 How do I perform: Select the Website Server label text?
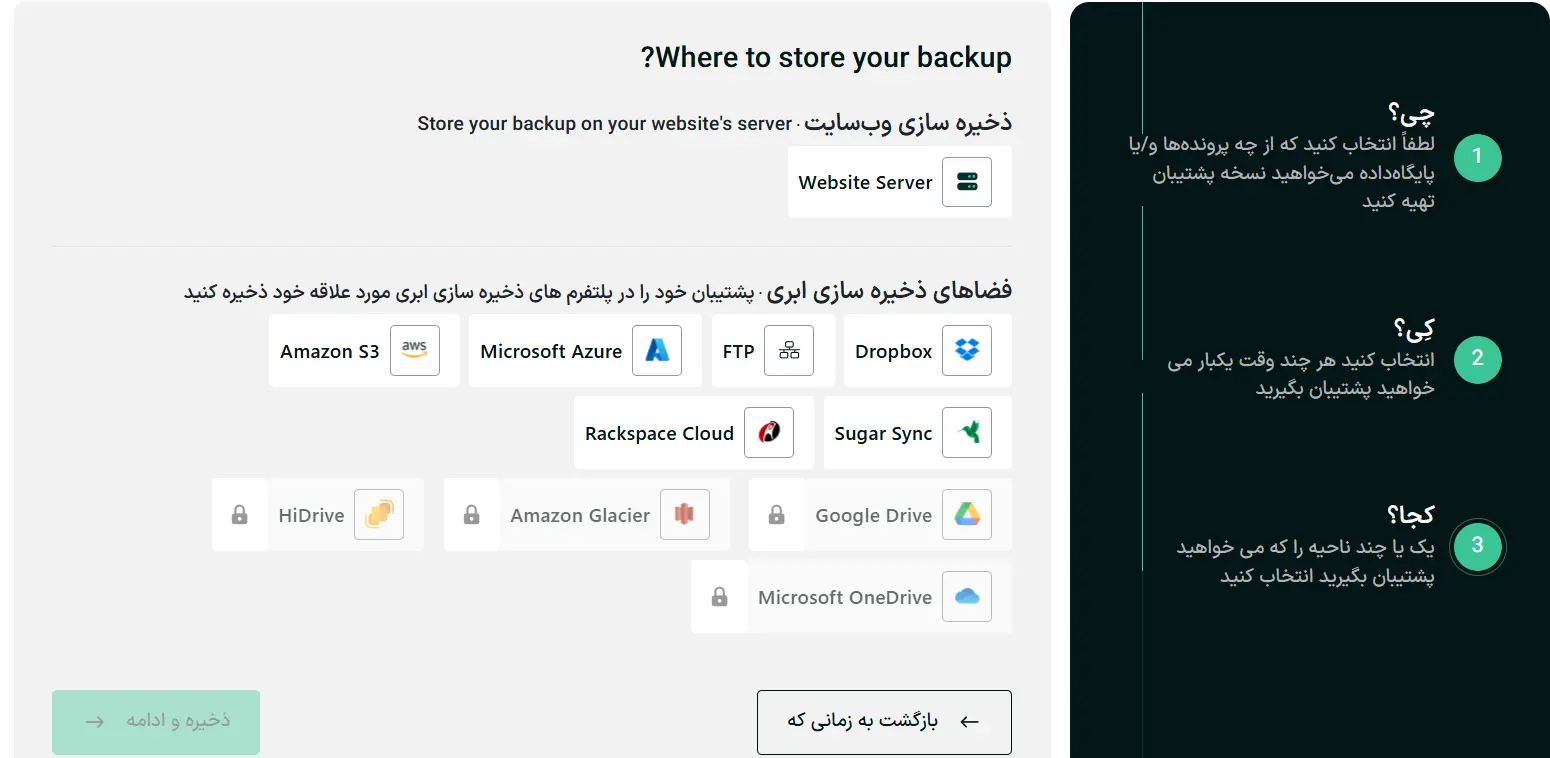[865, 182]
